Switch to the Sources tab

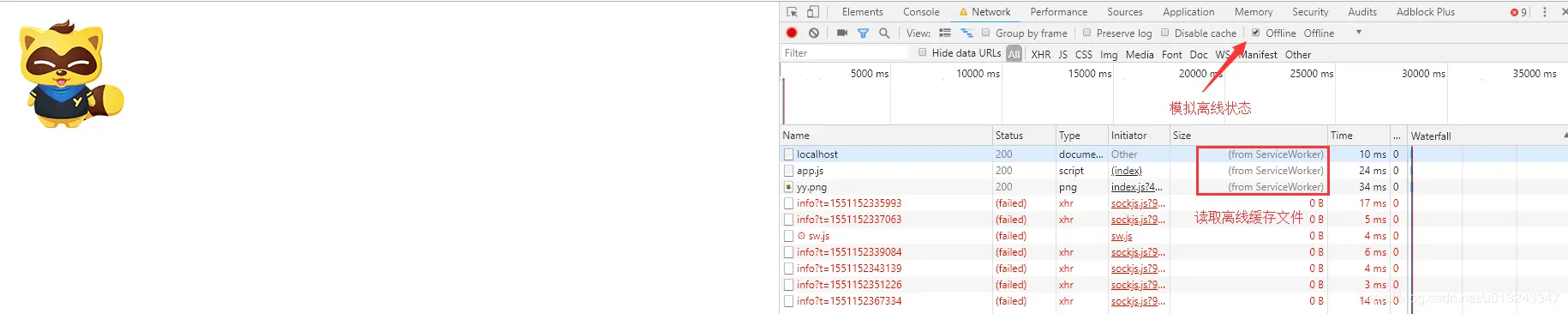(x=1124, y=12)
